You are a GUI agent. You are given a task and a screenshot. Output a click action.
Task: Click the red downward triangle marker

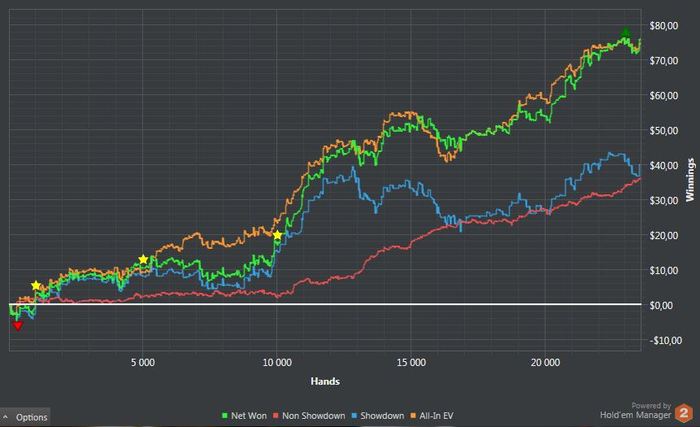point(17,326)
